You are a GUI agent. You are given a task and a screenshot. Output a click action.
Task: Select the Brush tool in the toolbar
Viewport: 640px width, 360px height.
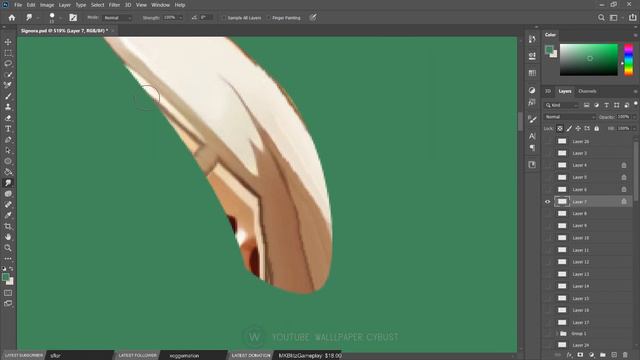click(8, 96)
